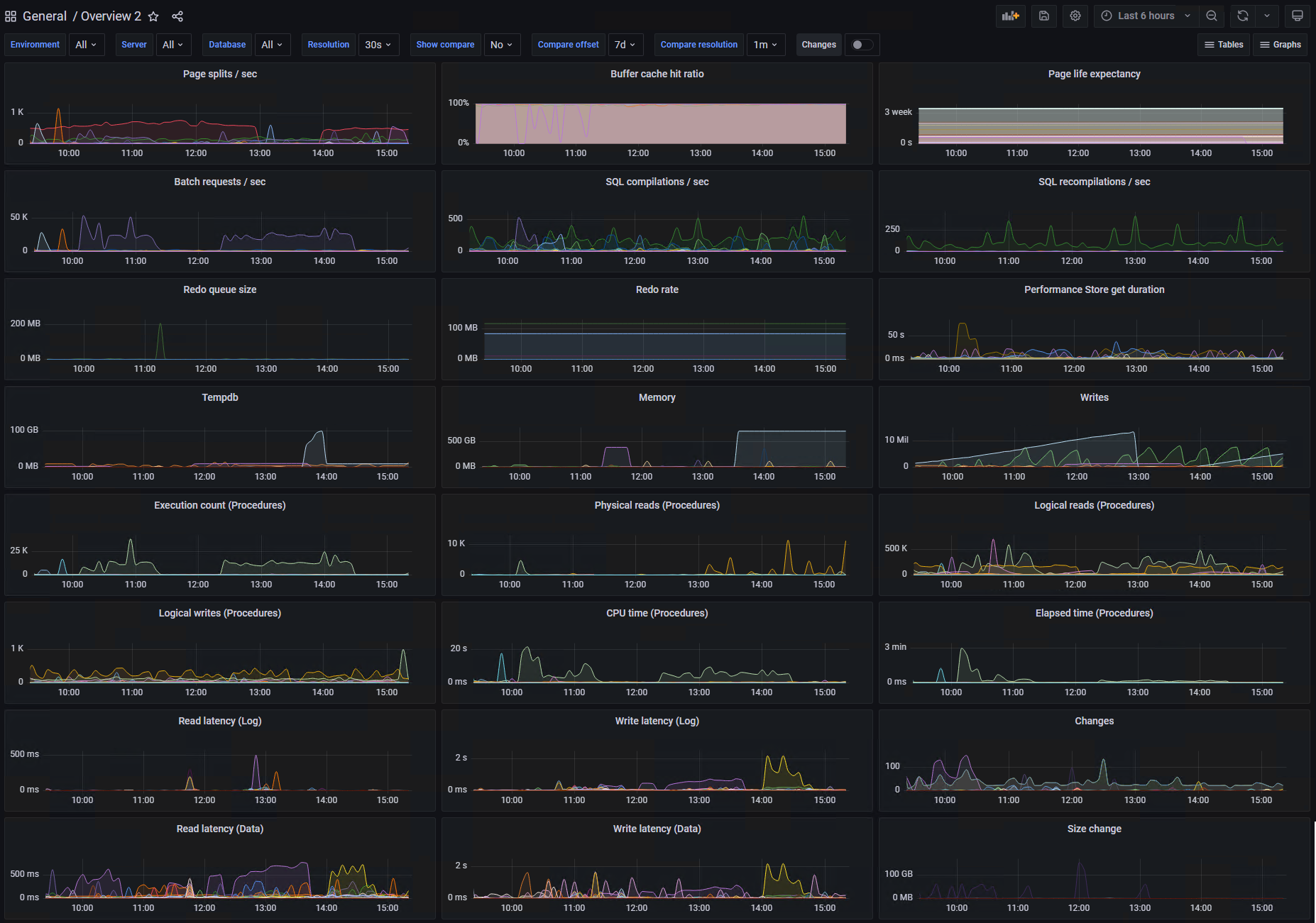Star the Overview 2 dashboard
This screenshot has height=923, width=1316.
[153, 16]
